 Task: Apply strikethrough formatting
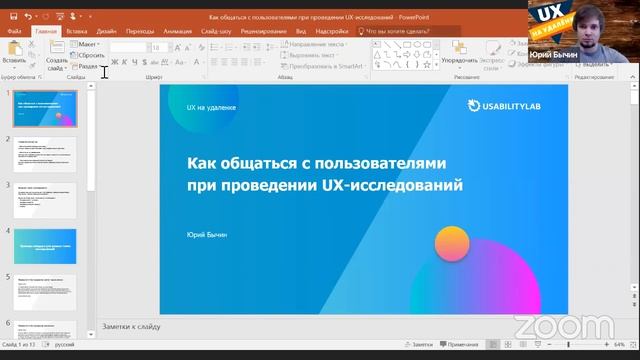pyautogui.click(x=154, y=62)
